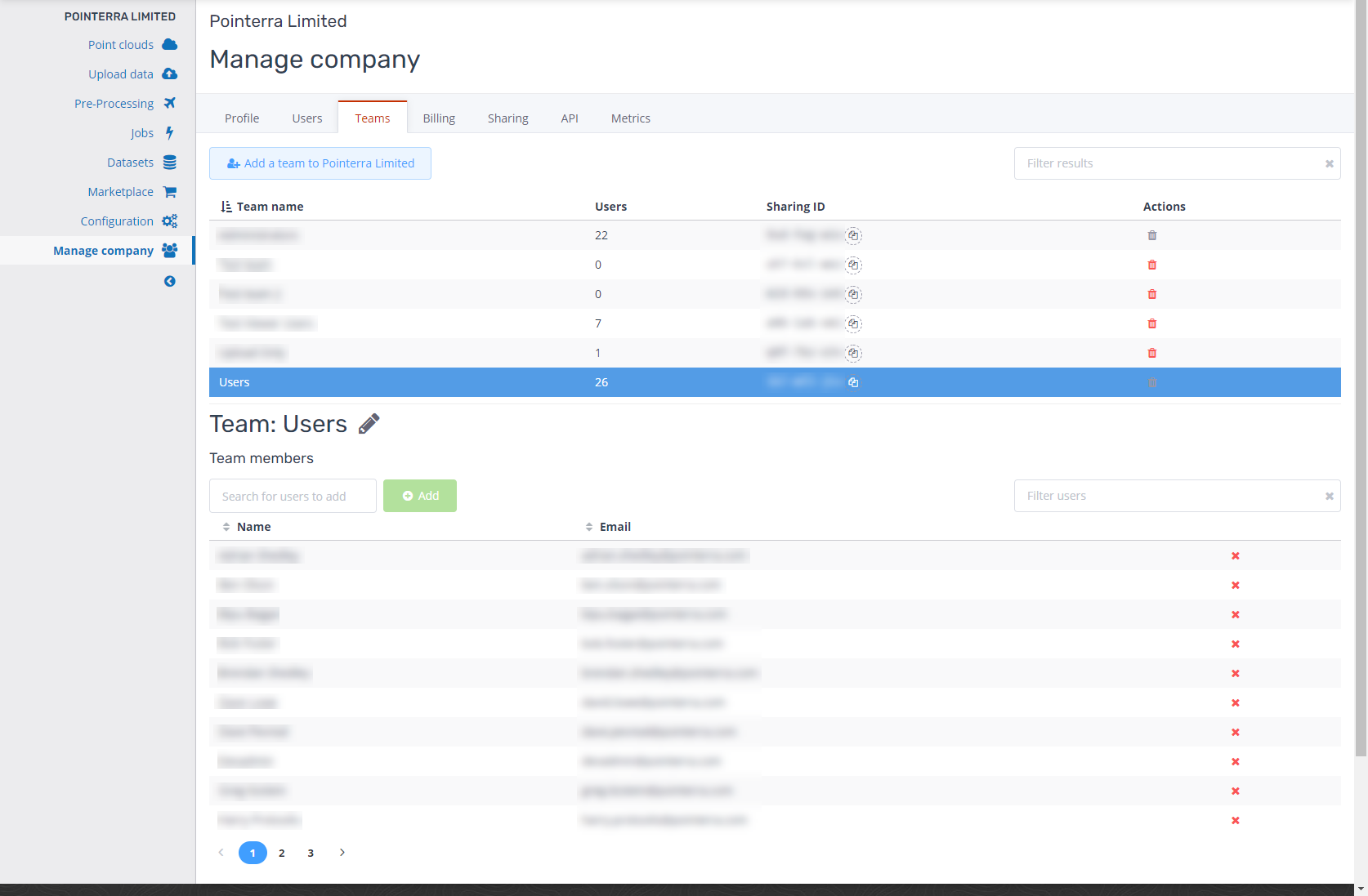This screenshot has width=1368, height=896.
Task: Toggle sorting on the Email column
Action: [x=589, y=526]
